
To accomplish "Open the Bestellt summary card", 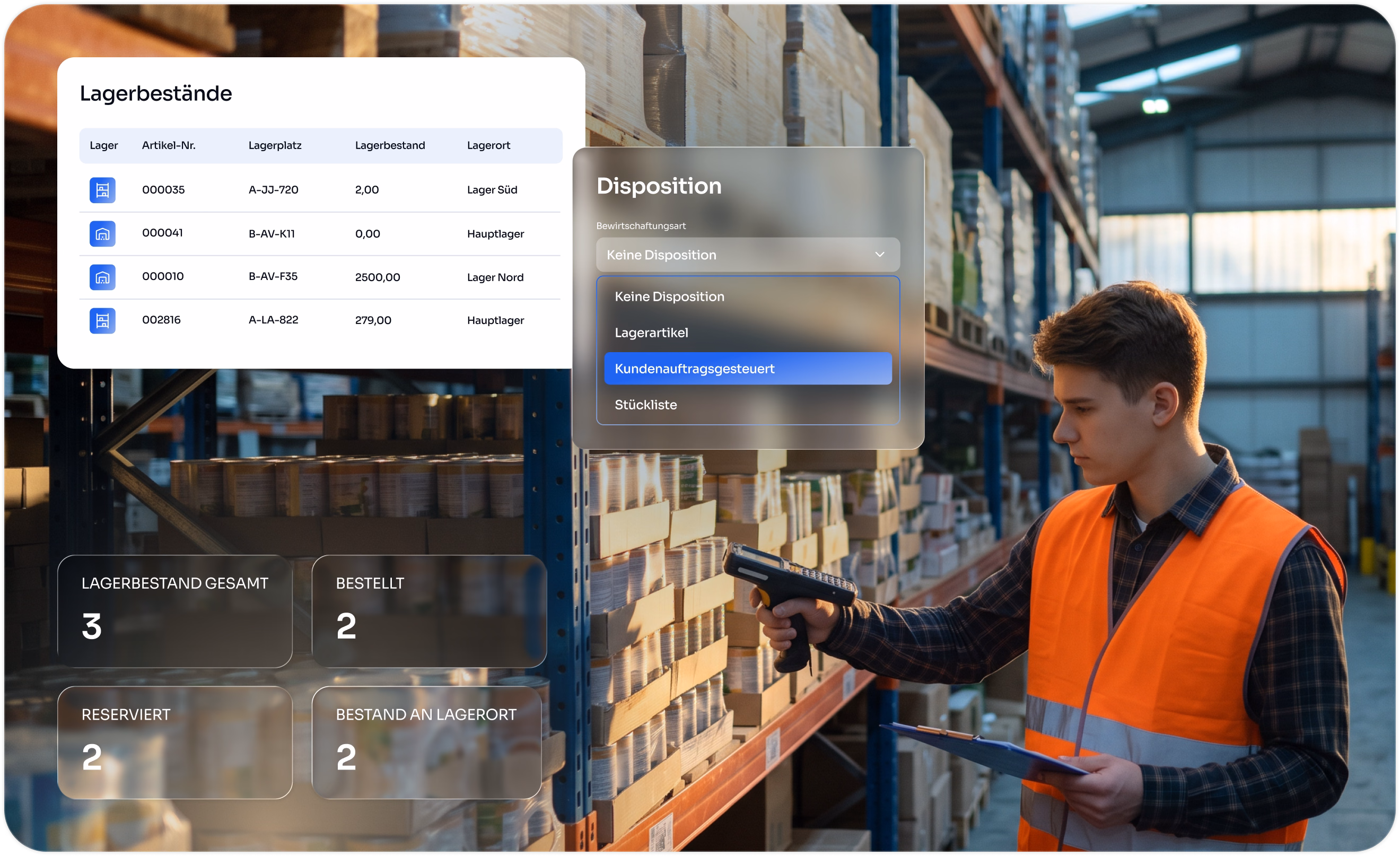I will 429,612.
